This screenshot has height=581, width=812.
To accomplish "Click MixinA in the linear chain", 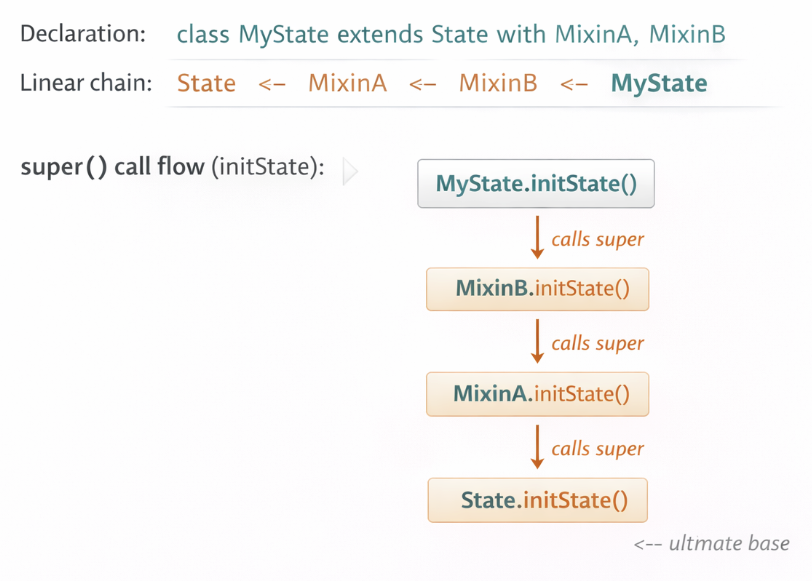I will tap(347, 83).
